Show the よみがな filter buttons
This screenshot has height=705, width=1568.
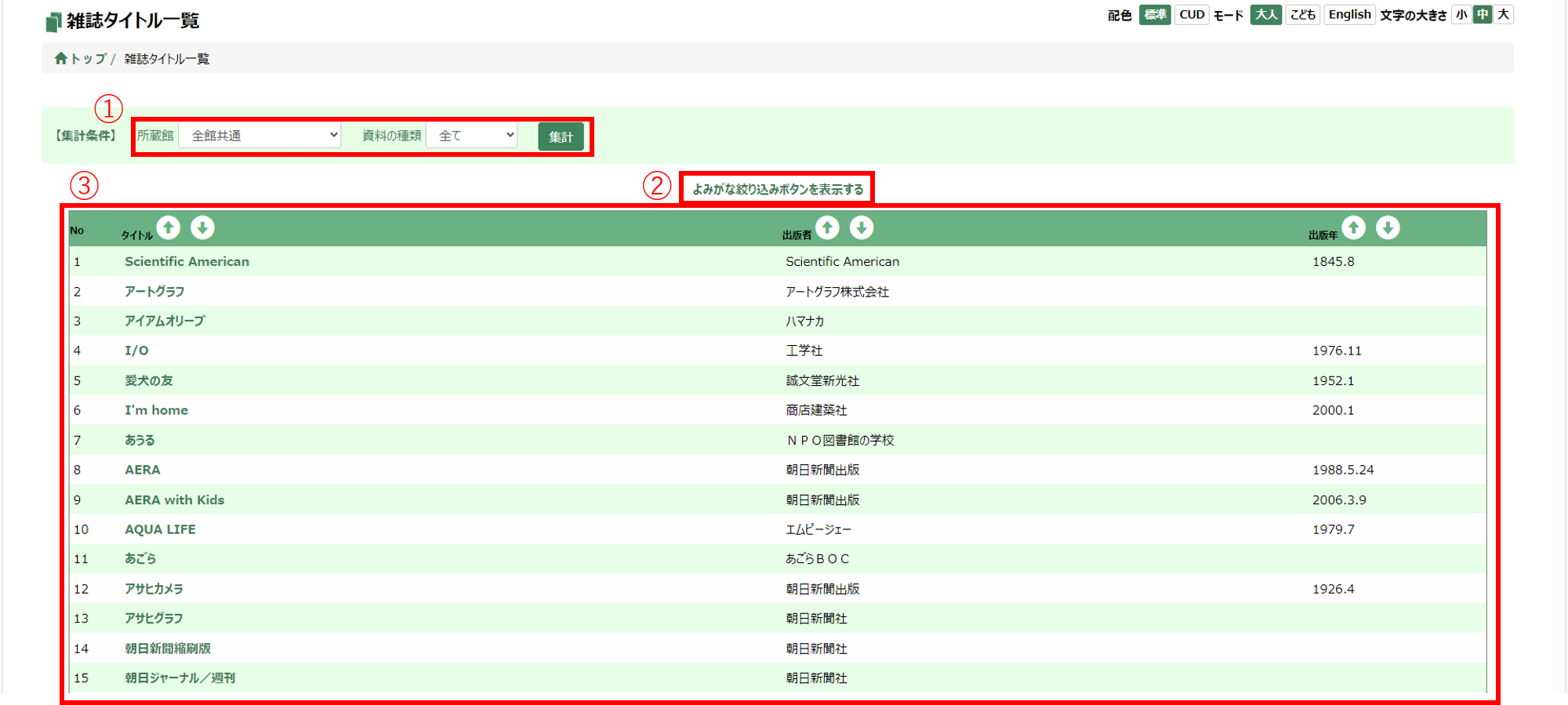[777, 189]
